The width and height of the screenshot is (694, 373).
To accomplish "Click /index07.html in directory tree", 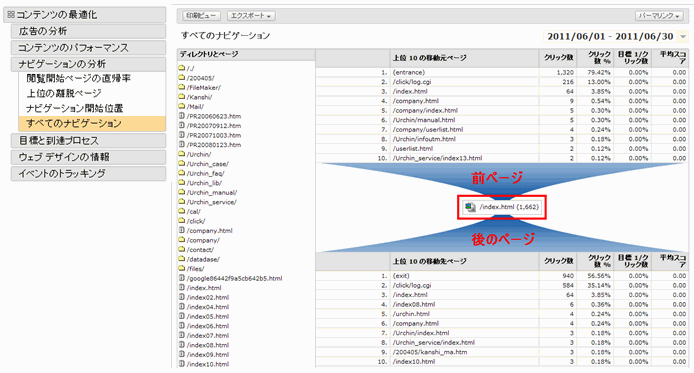I will pyautogui.click(x=208, y=335).
